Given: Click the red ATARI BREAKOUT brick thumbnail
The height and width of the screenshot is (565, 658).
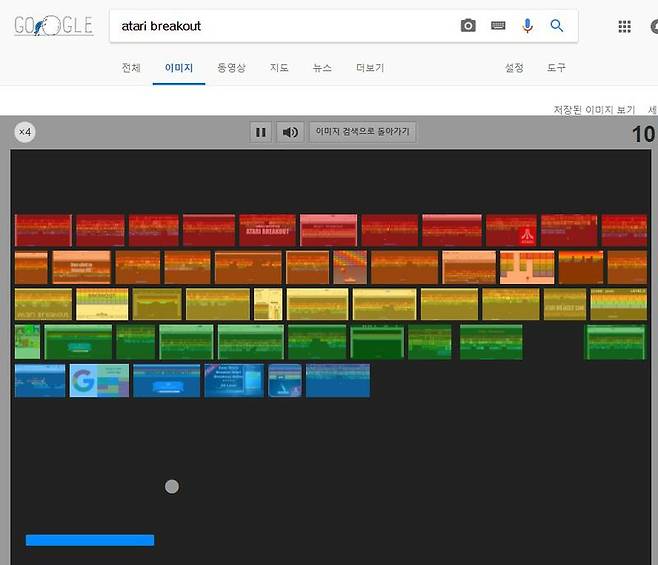Looking at the screenshot, I should pyautogui.click(x=267, y=230).
